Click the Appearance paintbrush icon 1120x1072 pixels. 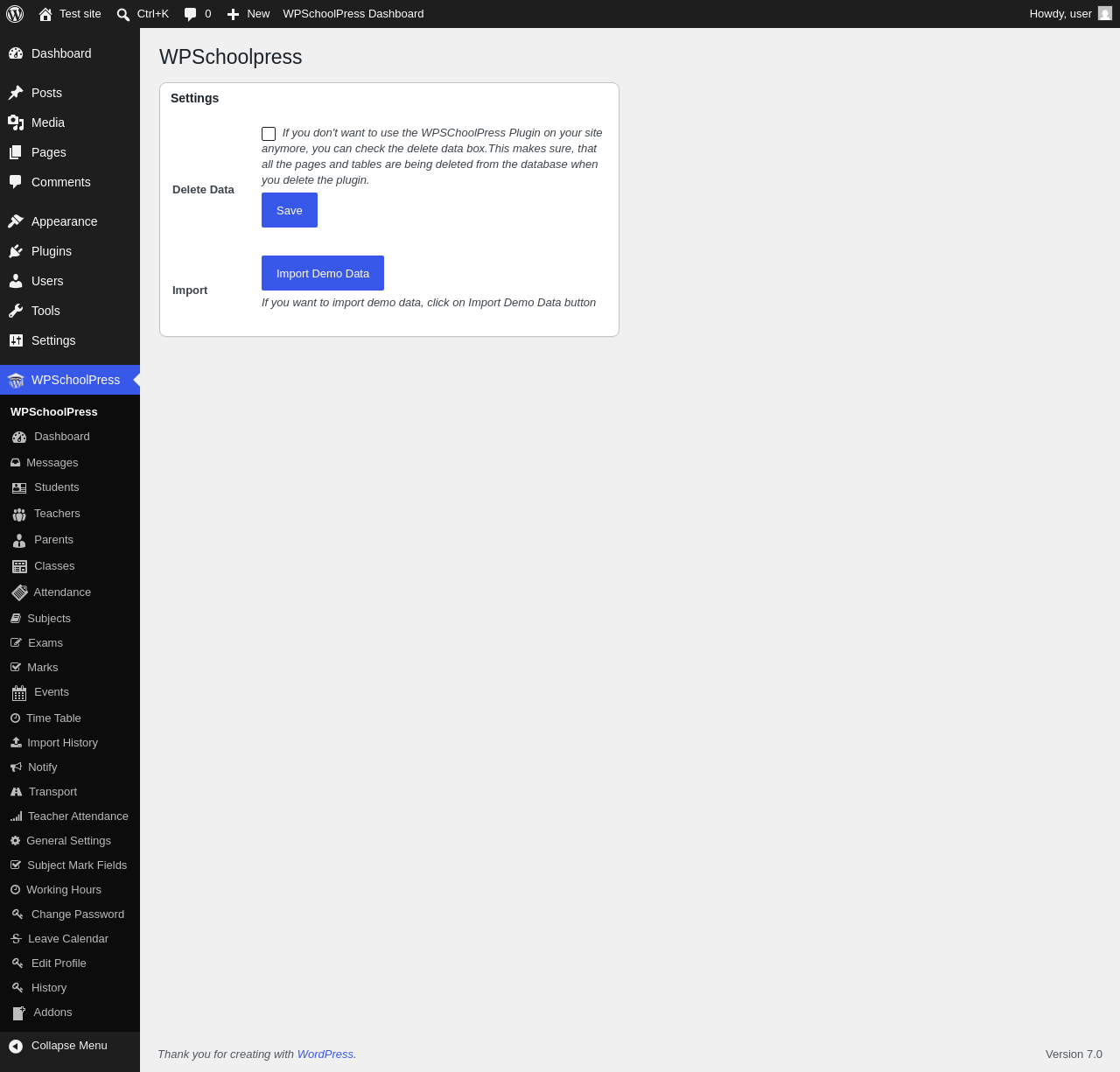tap(16, 221)
